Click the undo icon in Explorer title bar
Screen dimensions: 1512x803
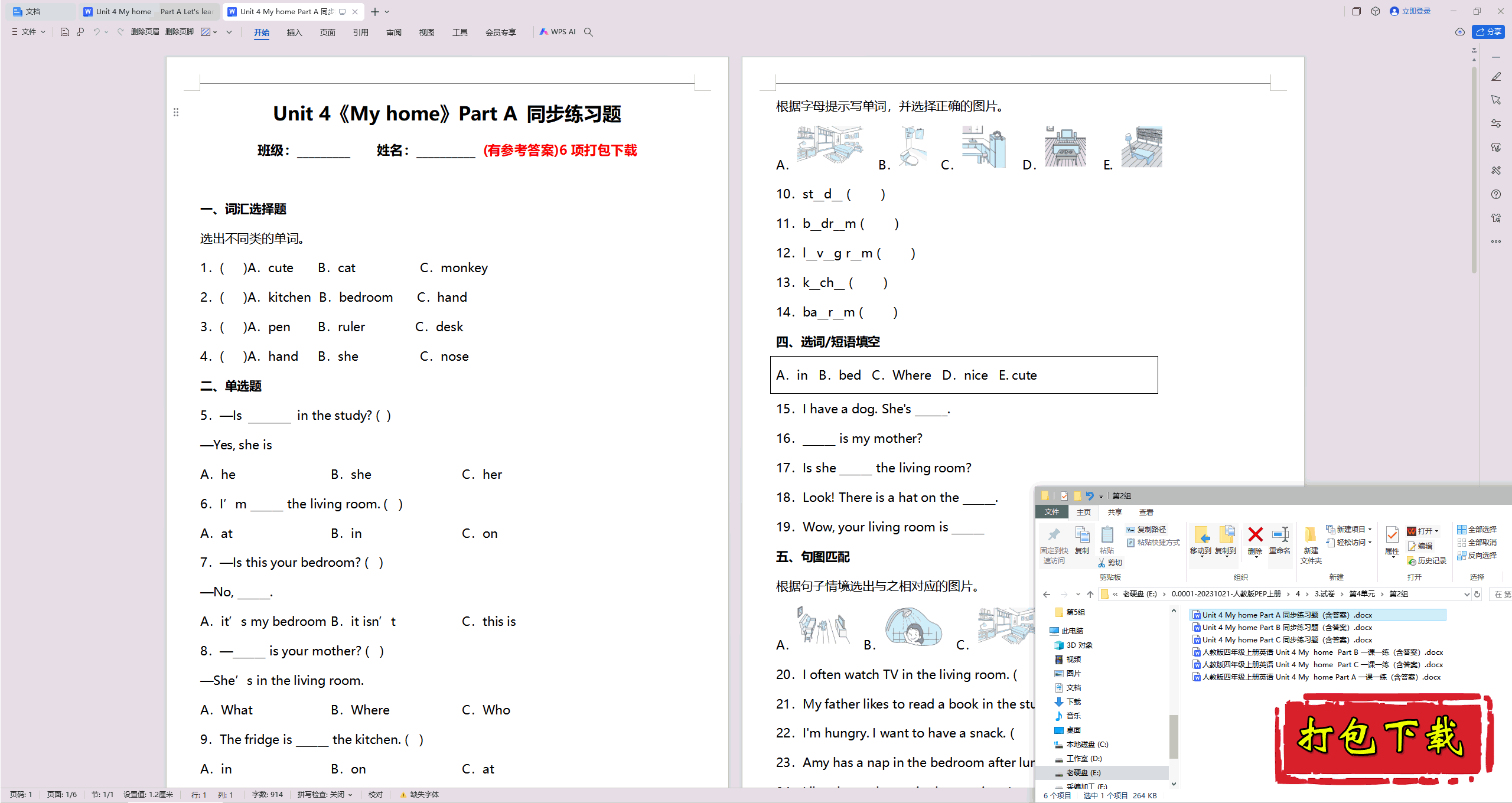(1090, 496)
